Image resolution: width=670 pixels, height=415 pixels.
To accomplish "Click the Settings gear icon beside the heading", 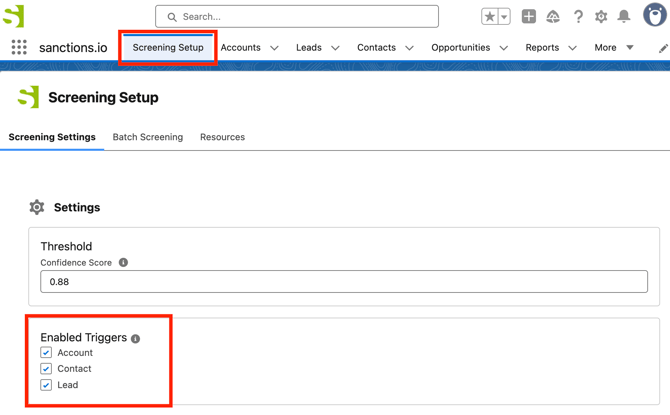I will tap(37, 207).
